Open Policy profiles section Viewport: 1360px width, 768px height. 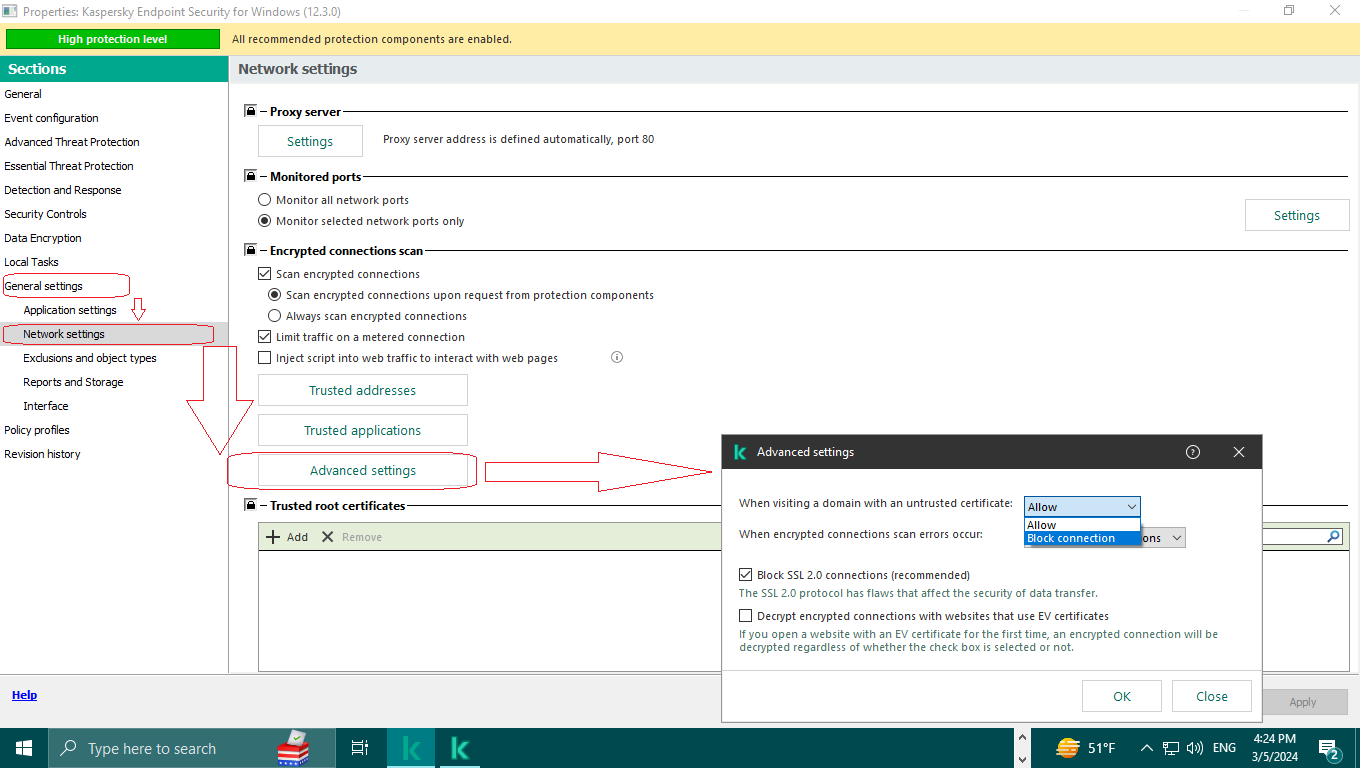(x=37, y=430)
